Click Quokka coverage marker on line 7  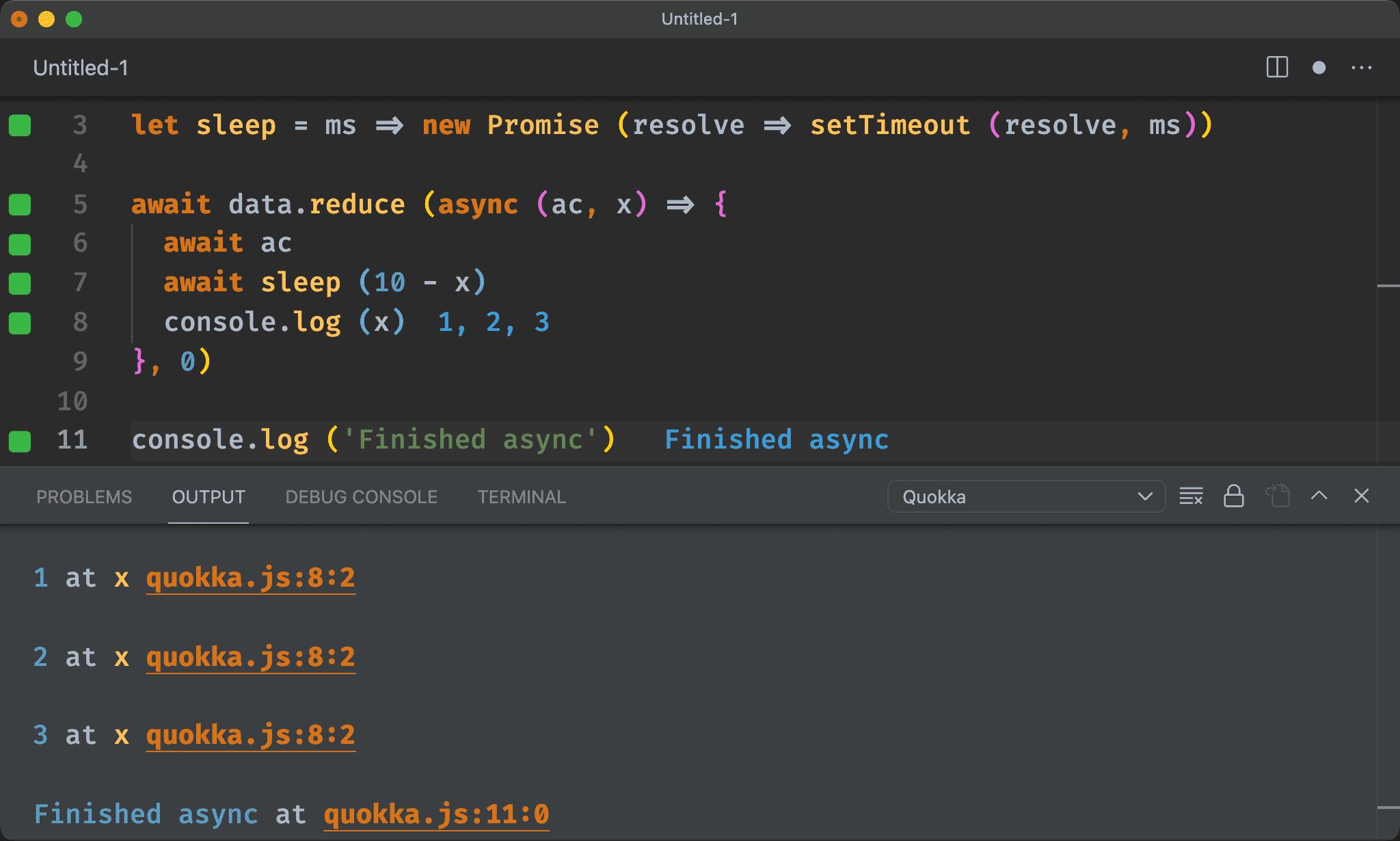(20, 283)
